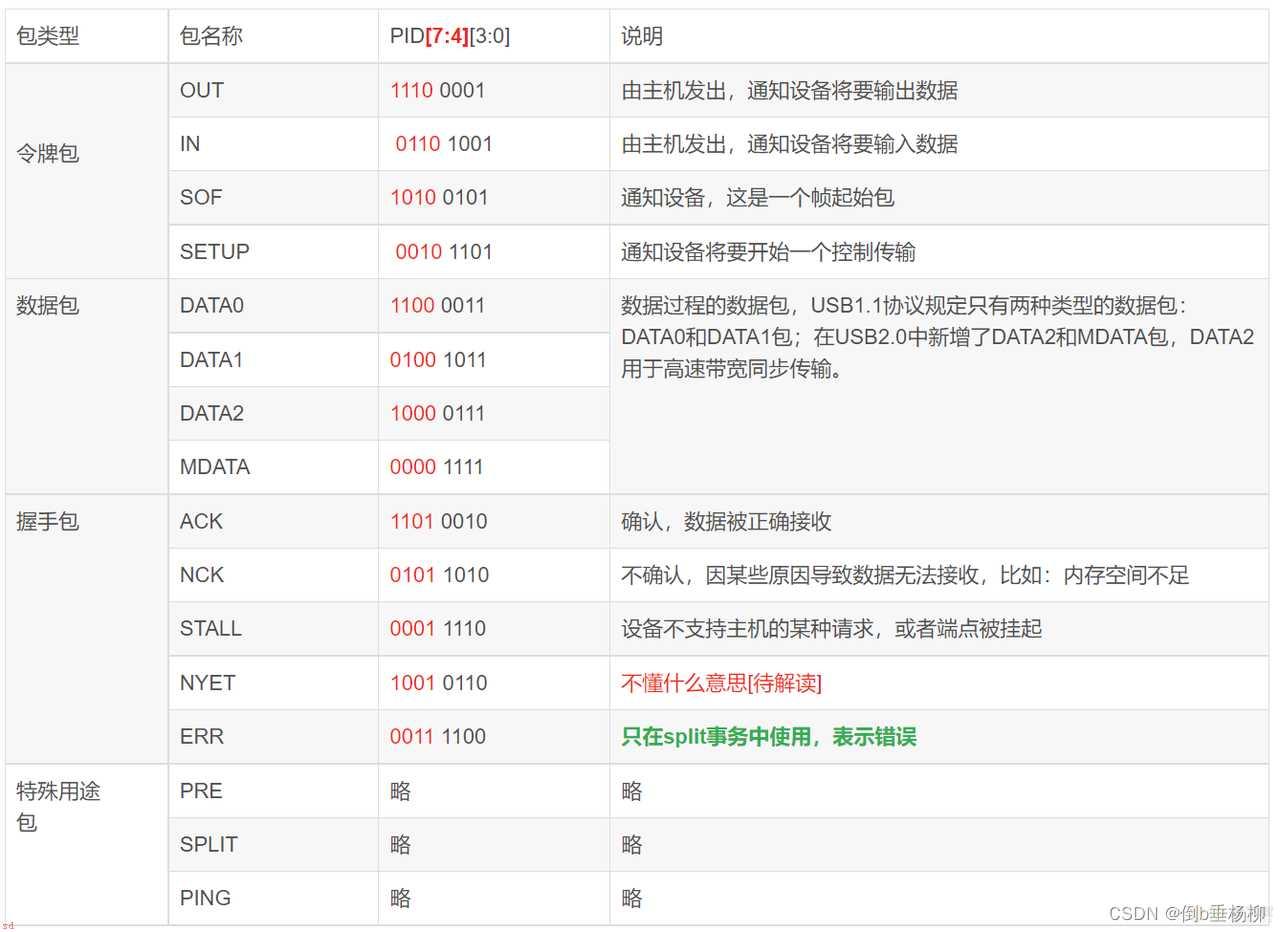Click PID value 0101 1010
This screenshot has height=932, width=1280.
coord(439,575)
